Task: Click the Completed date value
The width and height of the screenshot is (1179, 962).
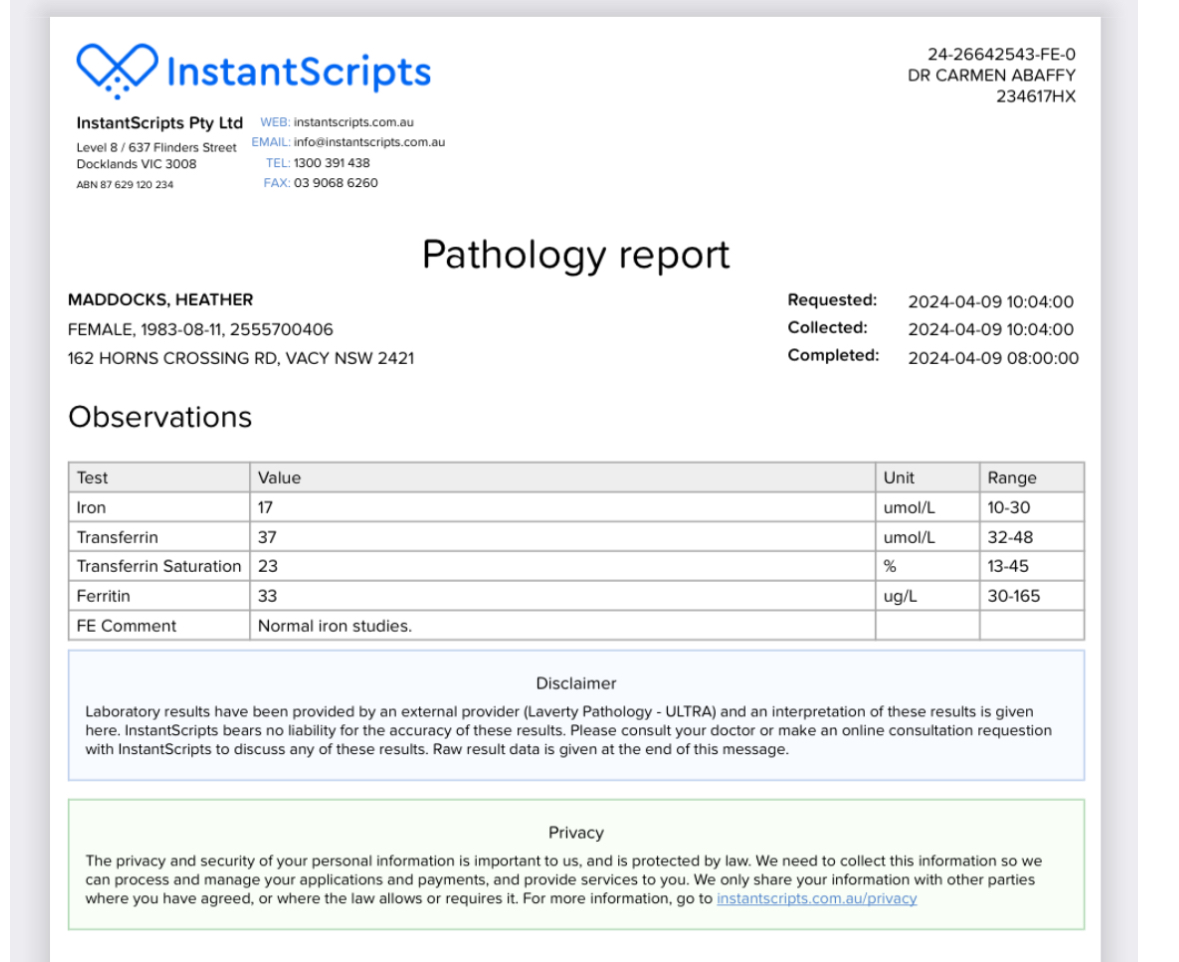Action: tap(992, 358)
